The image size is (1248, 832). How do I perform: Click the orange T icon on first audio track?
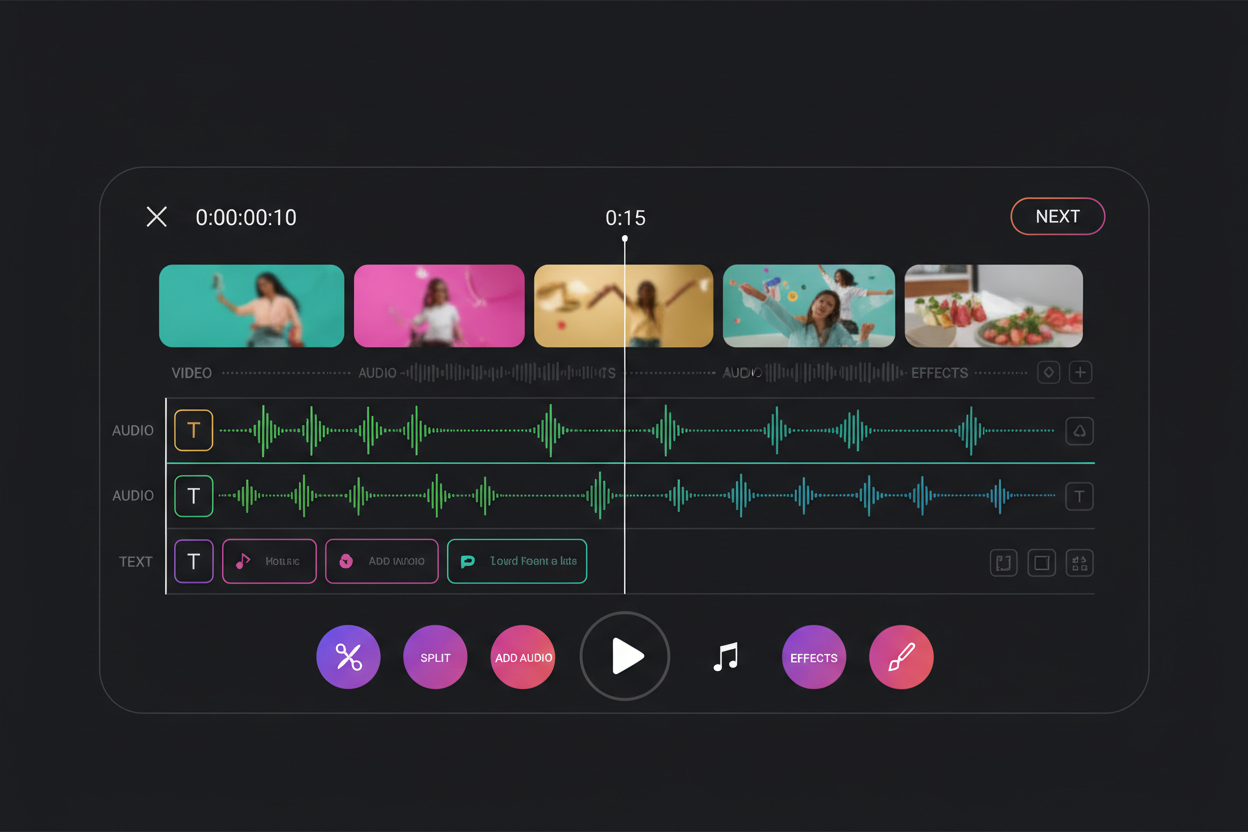(x=193, y=430)
